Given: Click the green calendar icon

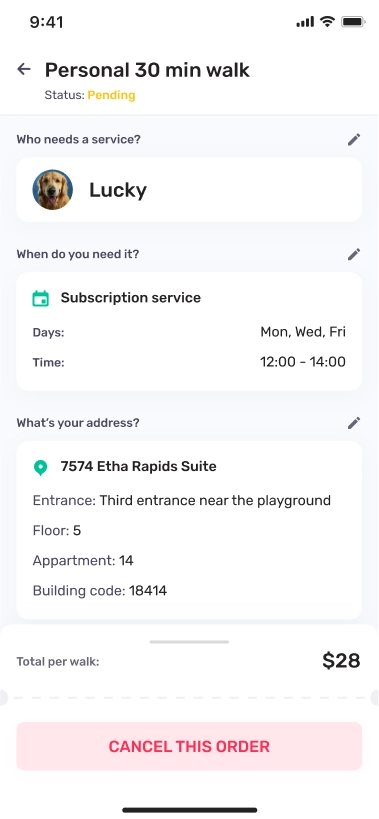Looking at the screenshot, I should (41, 298).
